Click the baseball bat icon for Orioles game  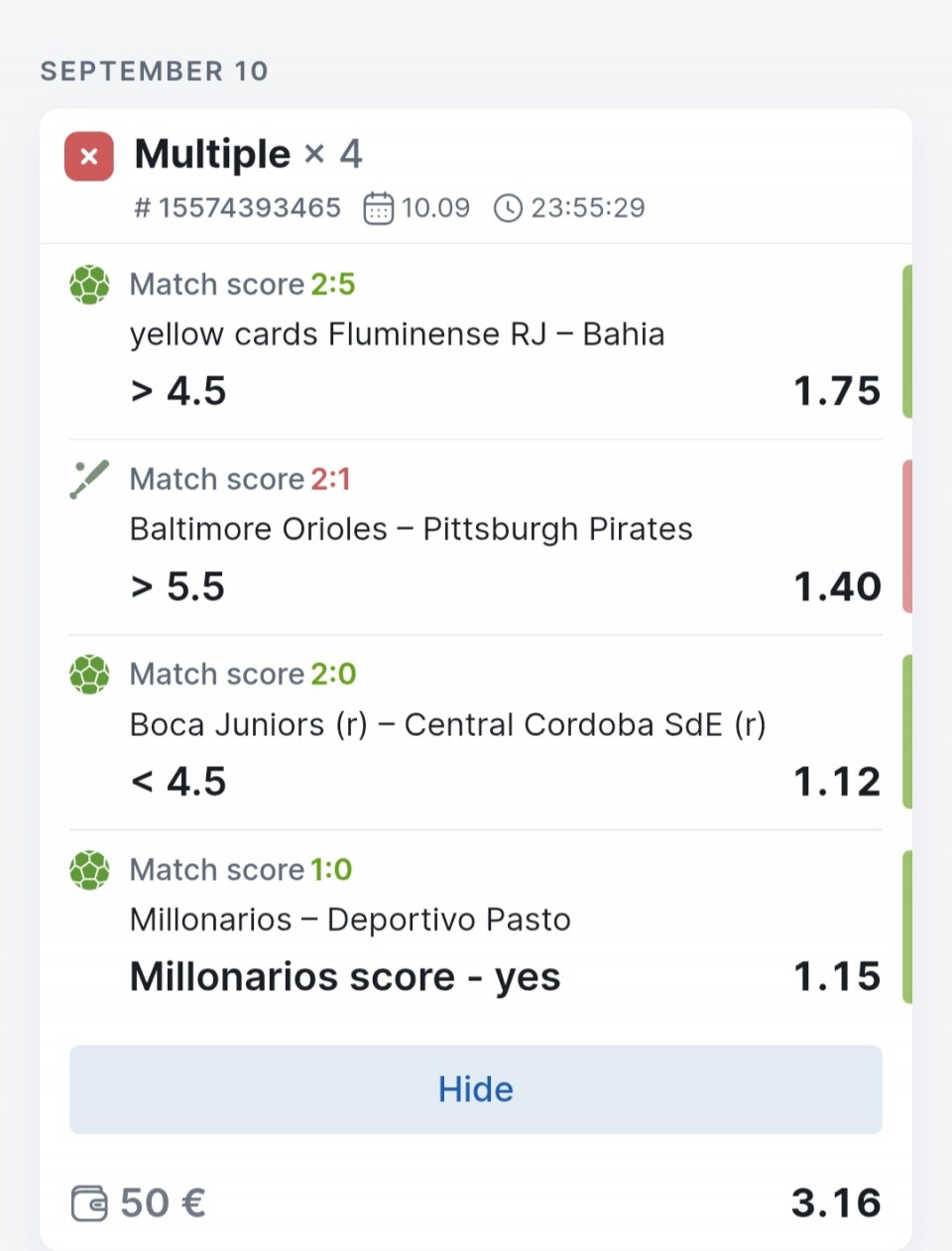click(89, 479)
